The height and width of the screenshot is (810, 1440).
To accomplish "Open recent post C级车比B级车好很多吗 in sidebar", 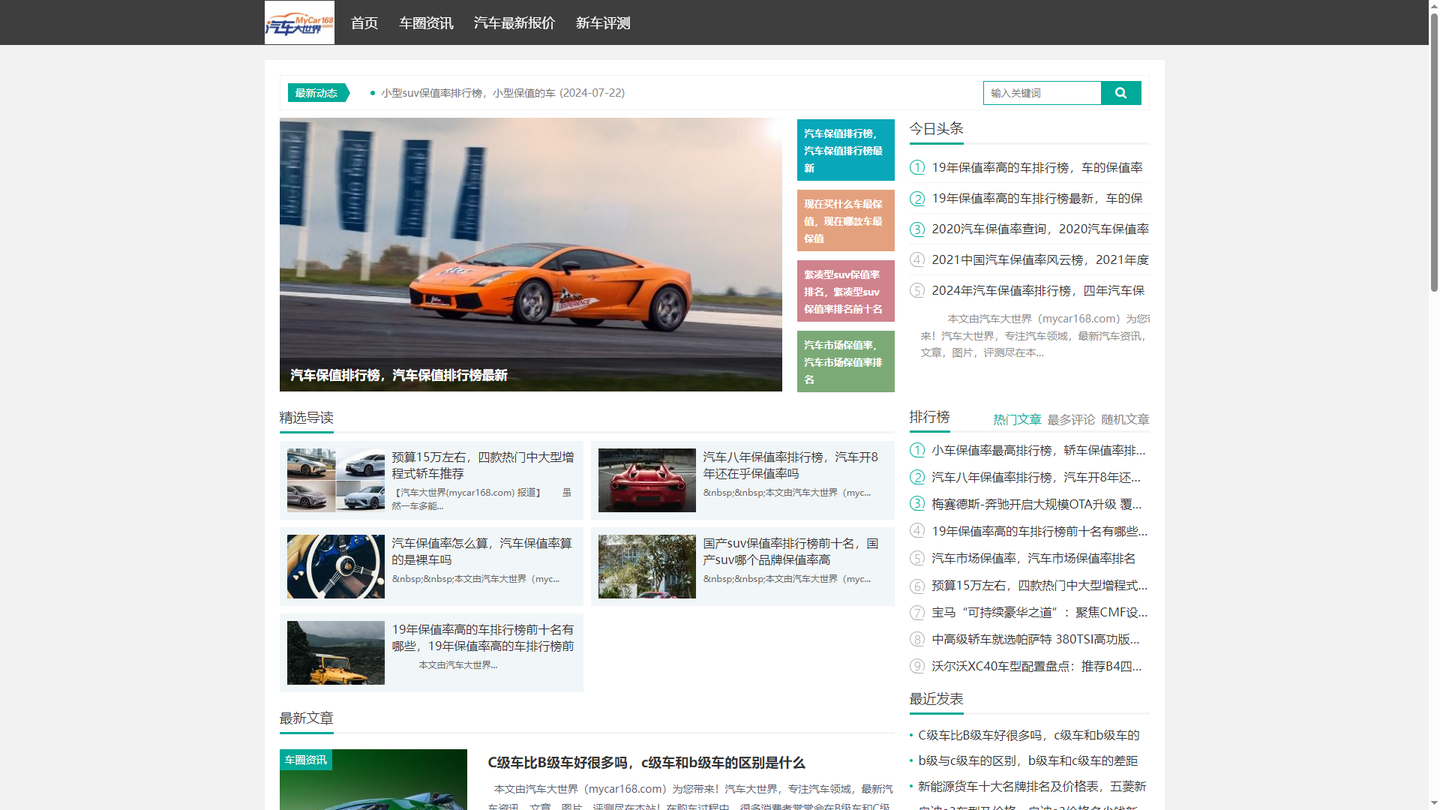I will (x=1029, y=735).
